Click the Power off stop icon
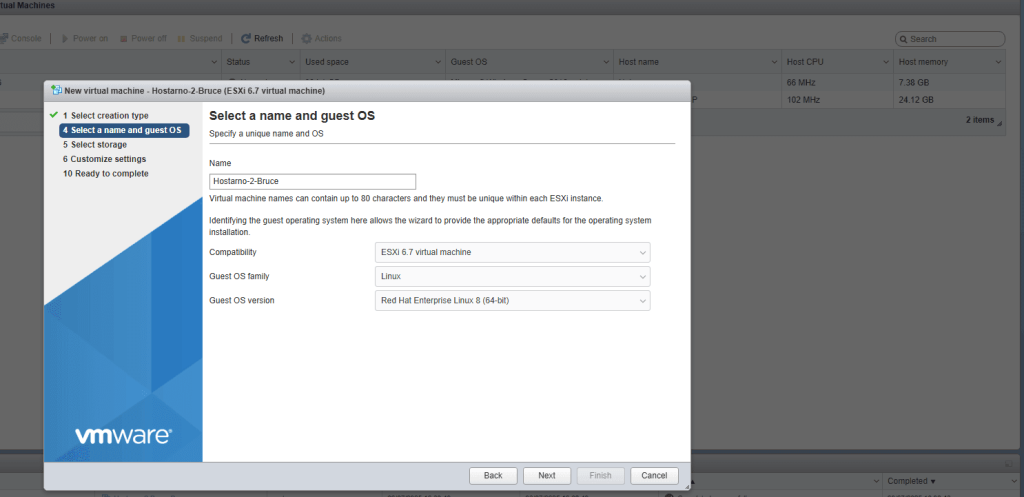 (x=124, y=39)
